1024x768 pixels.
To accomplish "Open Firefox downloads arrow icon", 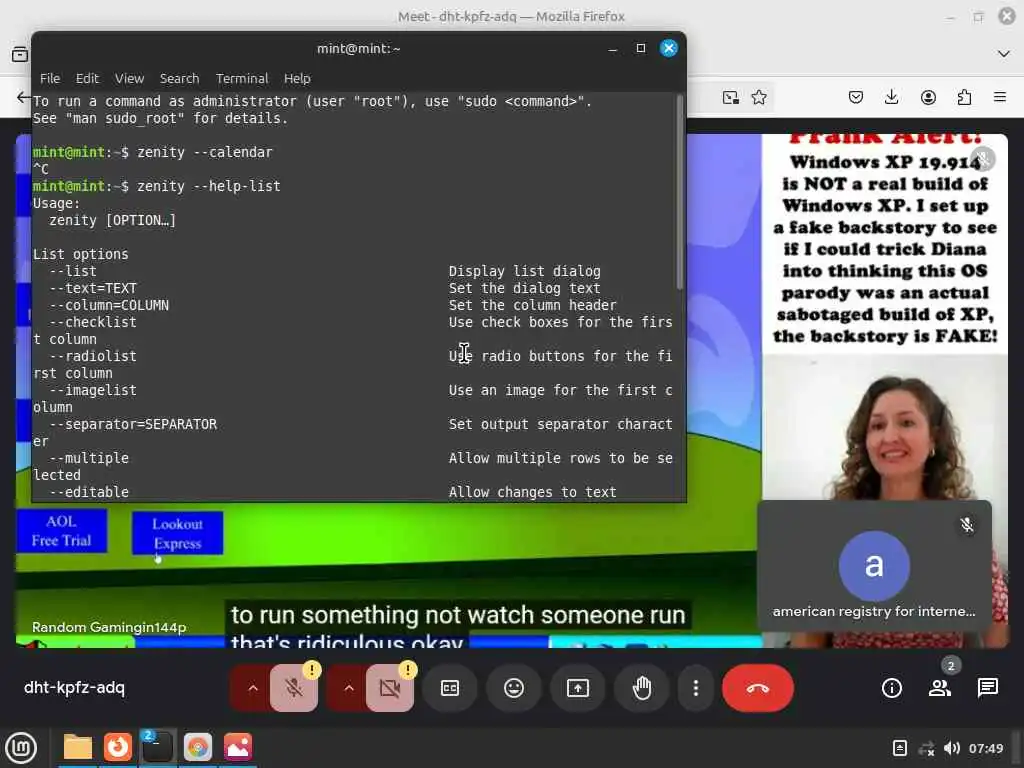I will click(x=891, y=97).
